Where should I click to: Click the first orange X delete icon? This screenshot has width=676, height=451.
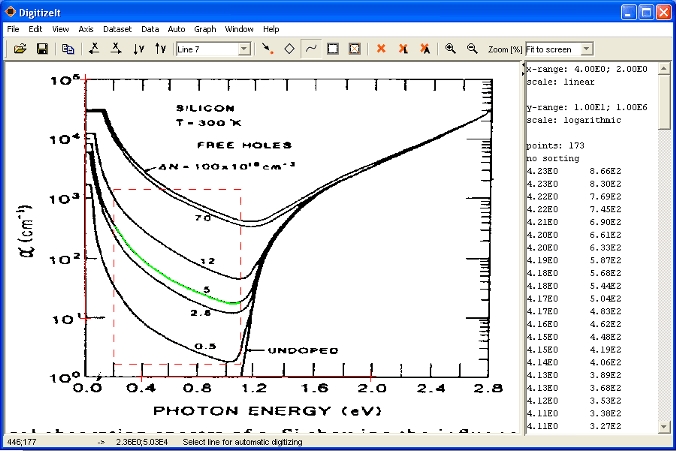(381, 48)
